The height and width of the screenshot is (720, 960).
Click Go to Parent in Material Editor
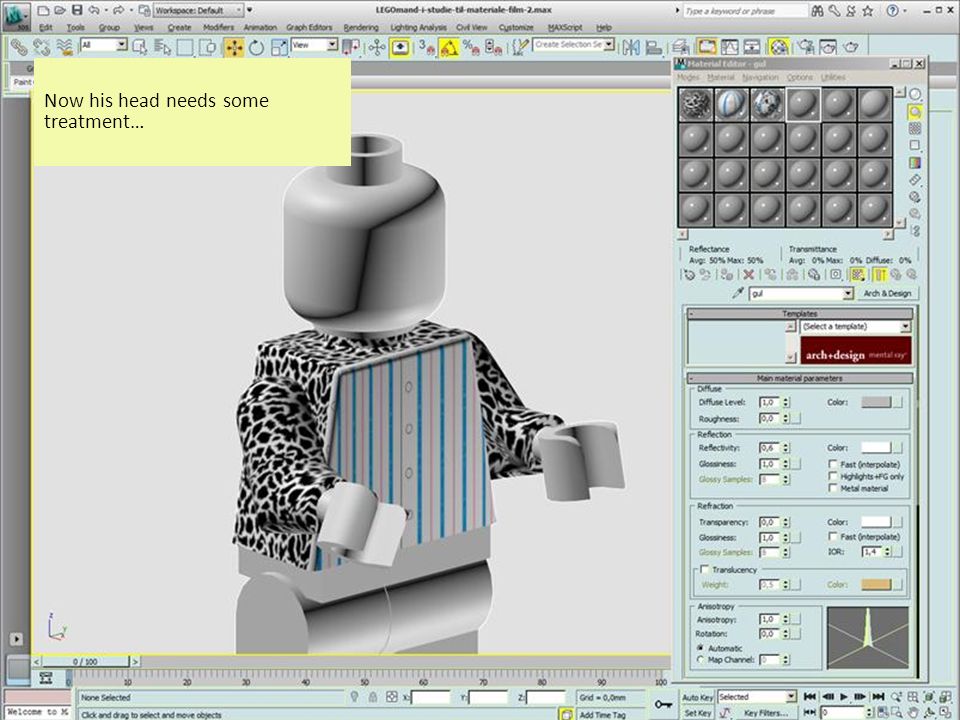pyautogui.click(x=896, y=275)
